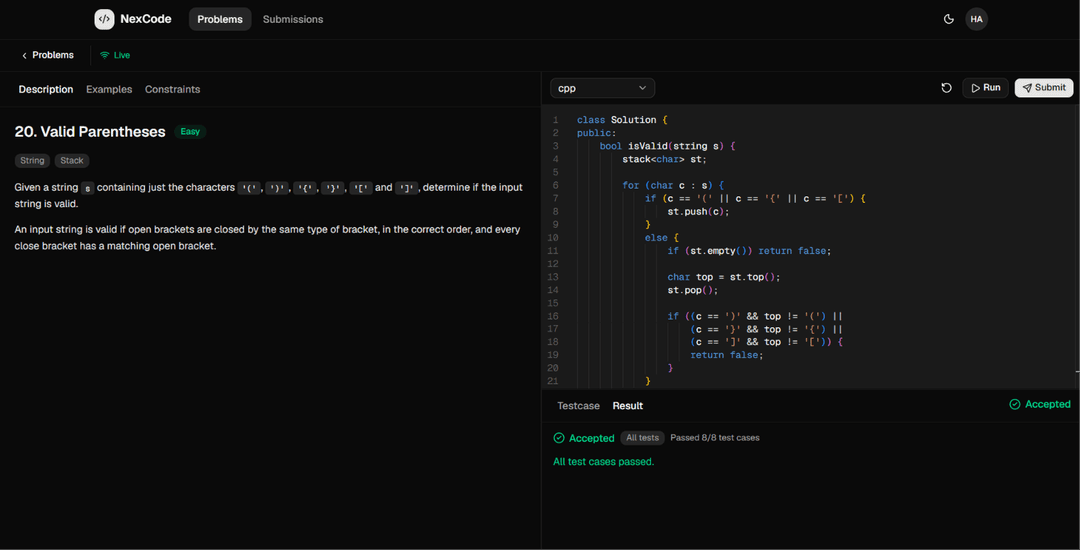The width and height of the screenshot is (1080, 550).
Task: Switch to the Constraints tab
Action: 172,89
